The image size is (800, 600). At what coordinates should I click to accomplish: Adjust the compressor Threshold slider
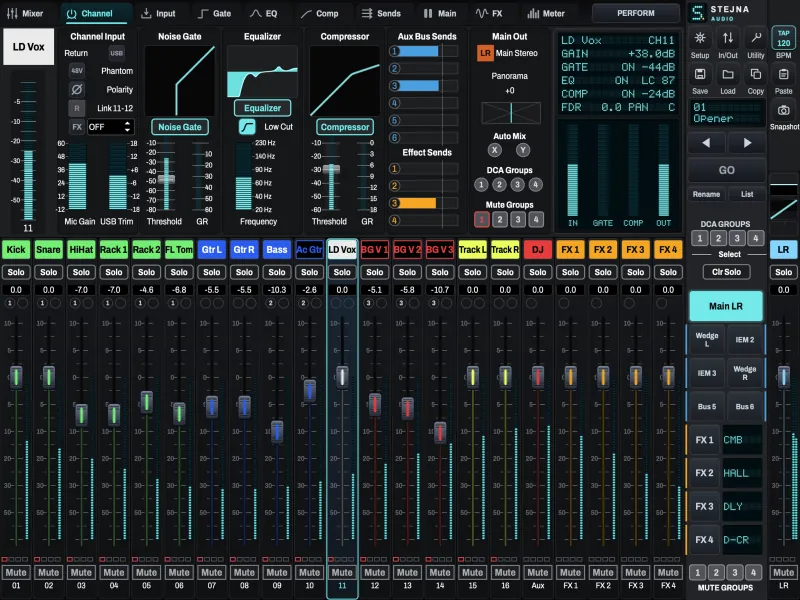pos(331,169)
